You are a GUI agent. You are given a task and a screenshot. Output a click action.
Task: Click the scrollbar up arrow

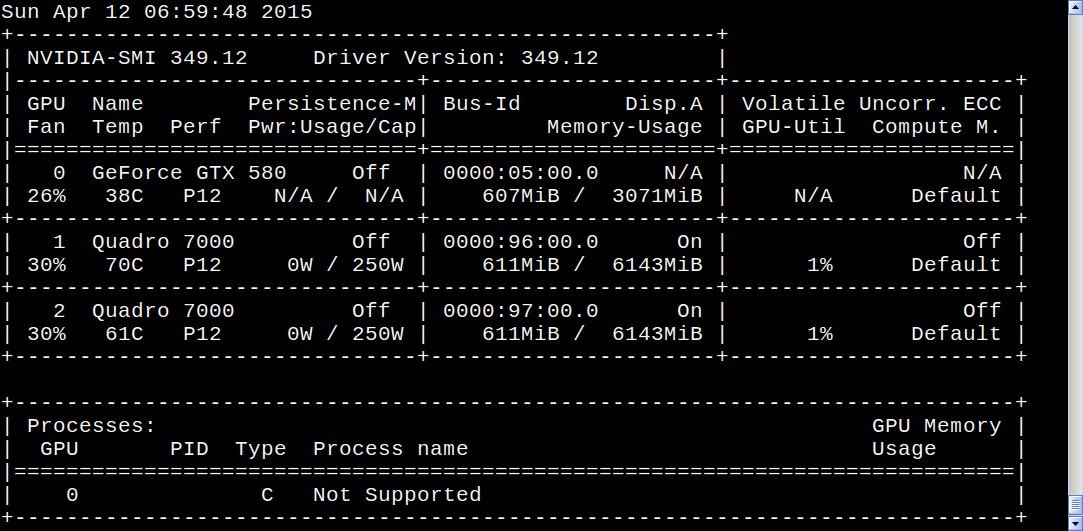(x=1073, y=8)
